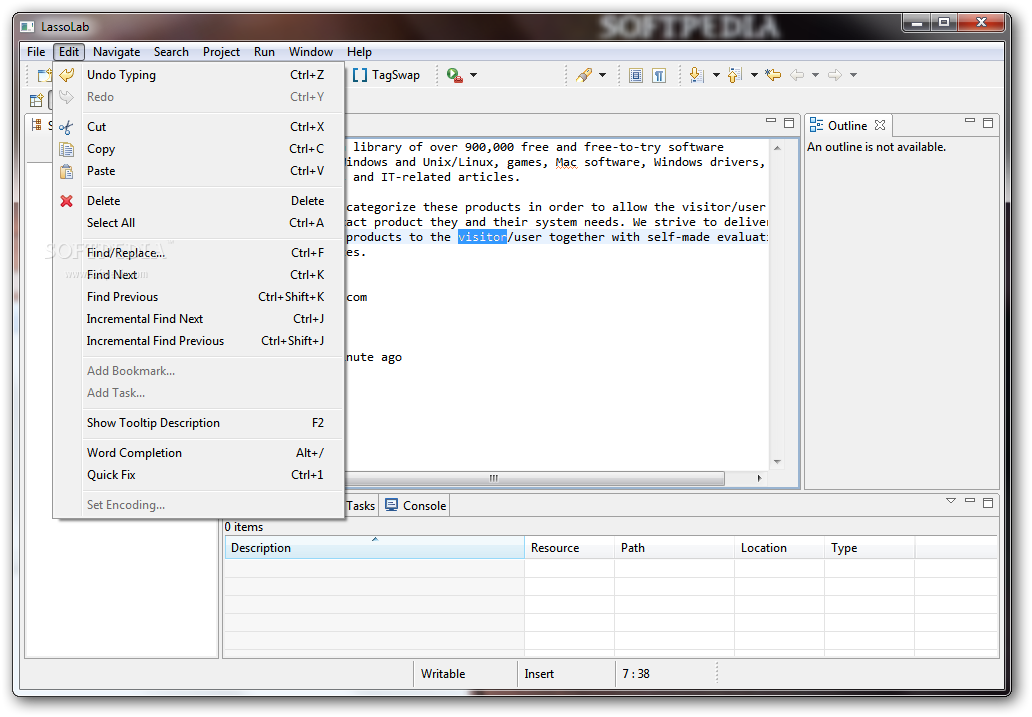Viewport: 1032px width, 717px height.
Task: Click the Insert status bar field
Action: pos(539,674)
